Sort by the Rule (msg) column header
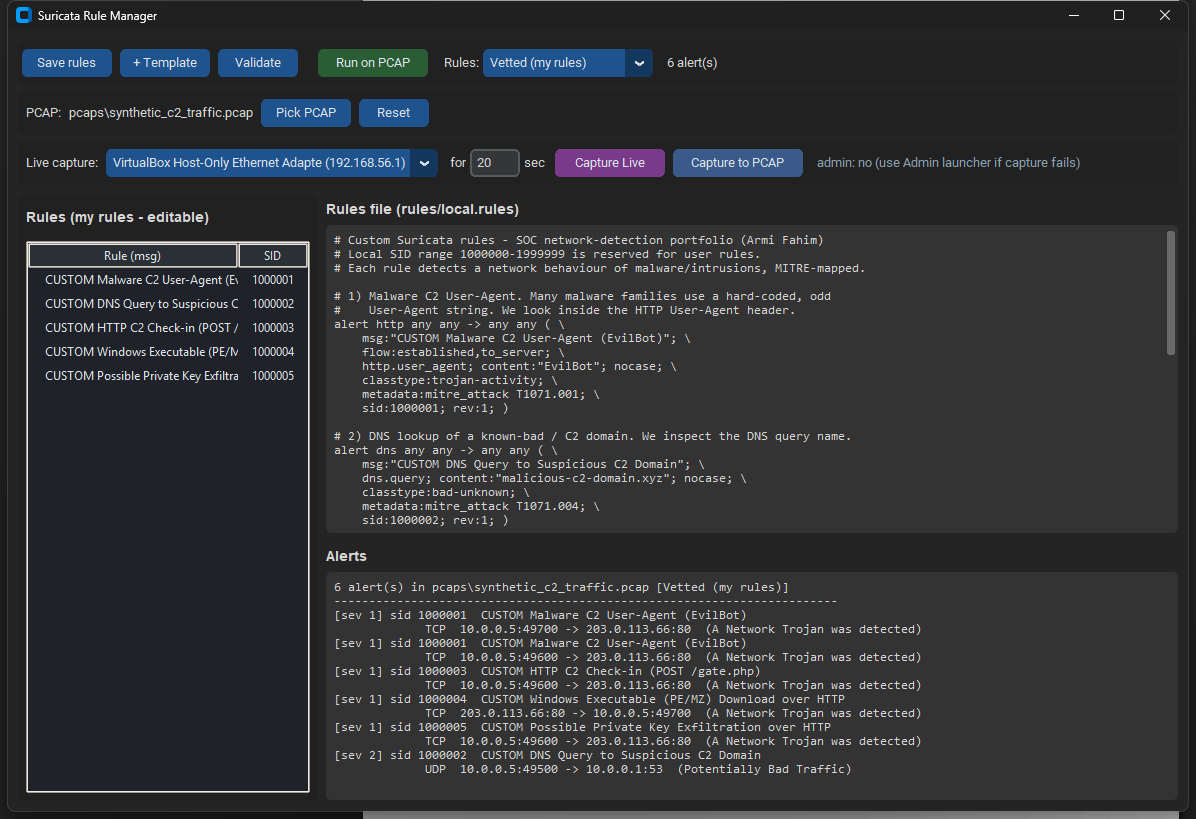Screen dimensions: 1196x819 (x=133, y=255)
